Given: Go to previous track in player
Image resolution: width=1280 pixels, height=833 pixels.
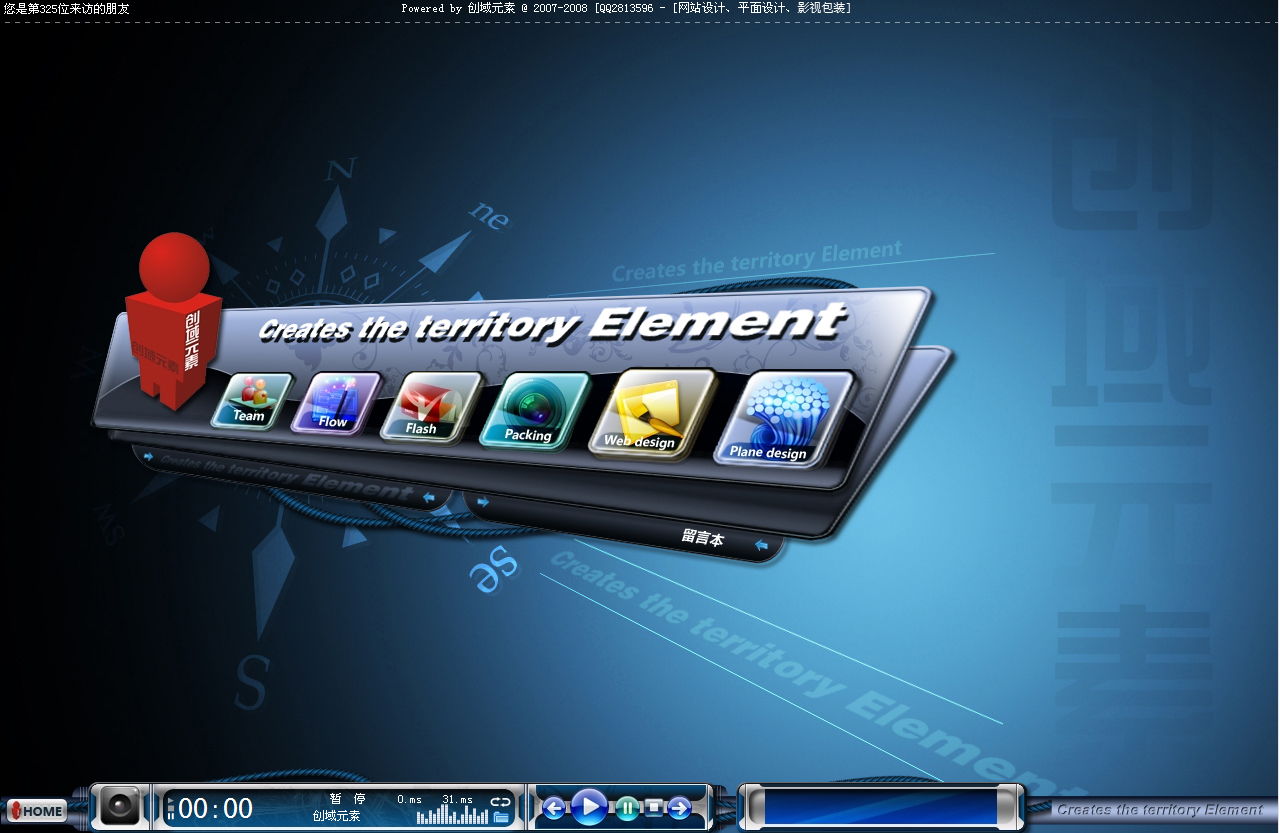Looking at the screenshot, I should coord(554,807).
